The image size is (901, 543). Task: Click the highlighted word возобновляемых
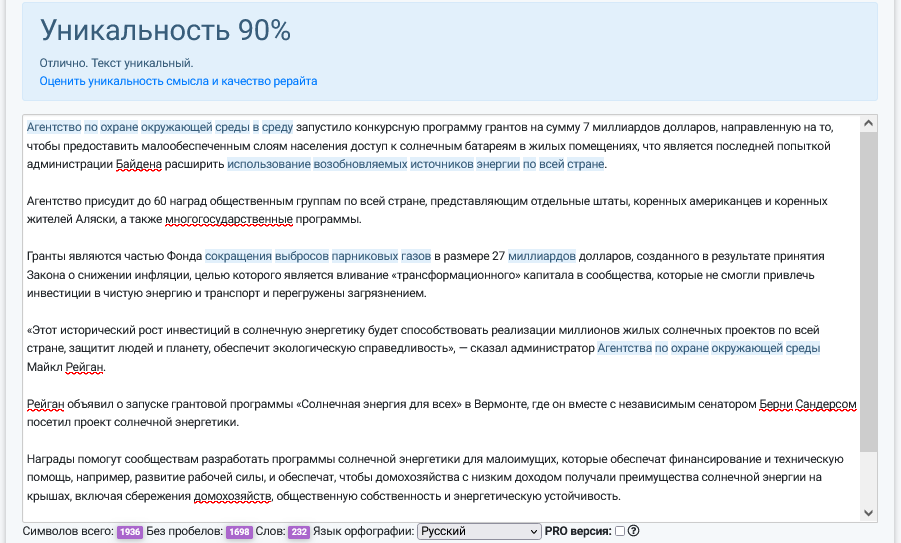pos(360,164)
